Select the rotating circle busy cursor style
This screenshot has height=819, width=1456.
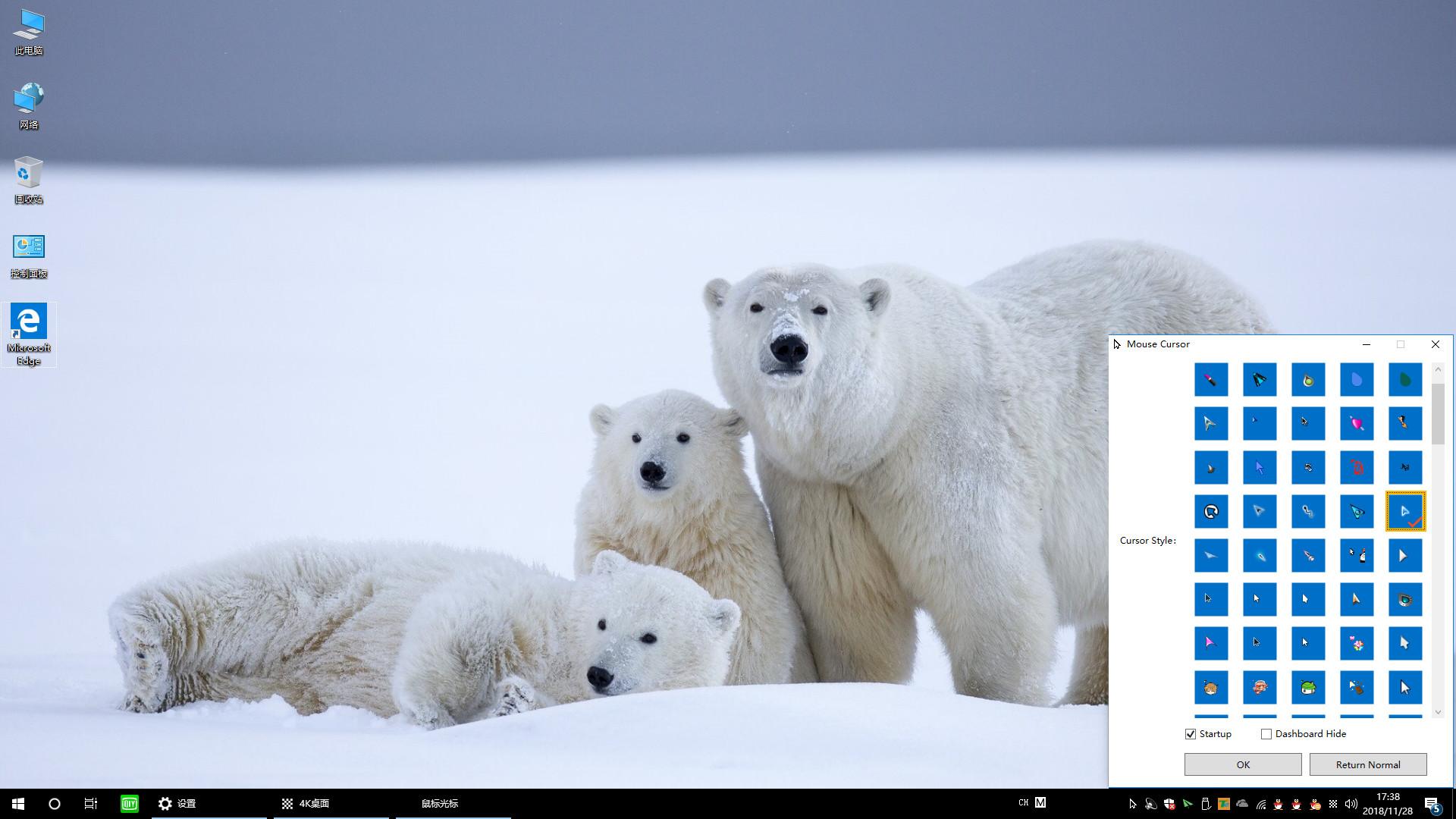coord(1212,511)
